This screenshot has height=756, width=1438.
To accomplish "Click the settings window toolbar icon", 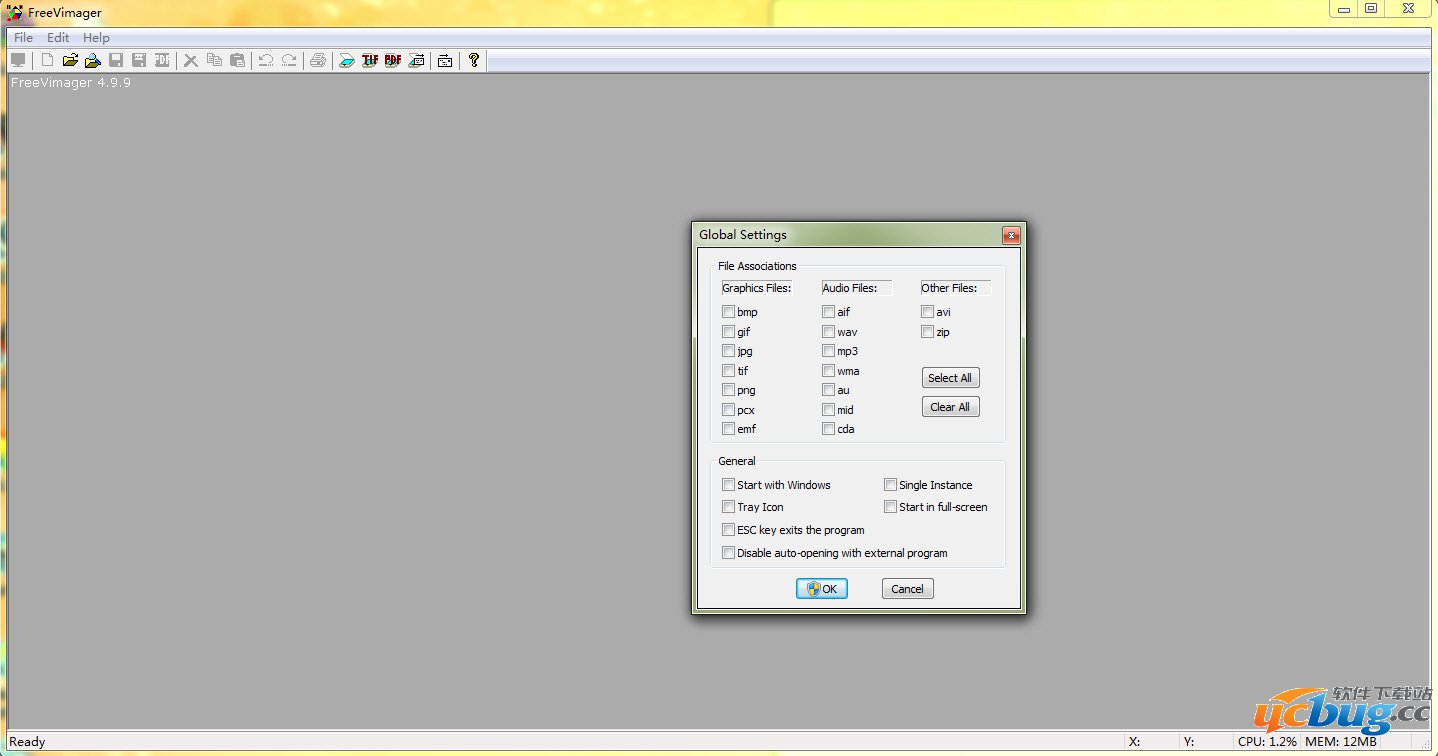I will [445, 60].
